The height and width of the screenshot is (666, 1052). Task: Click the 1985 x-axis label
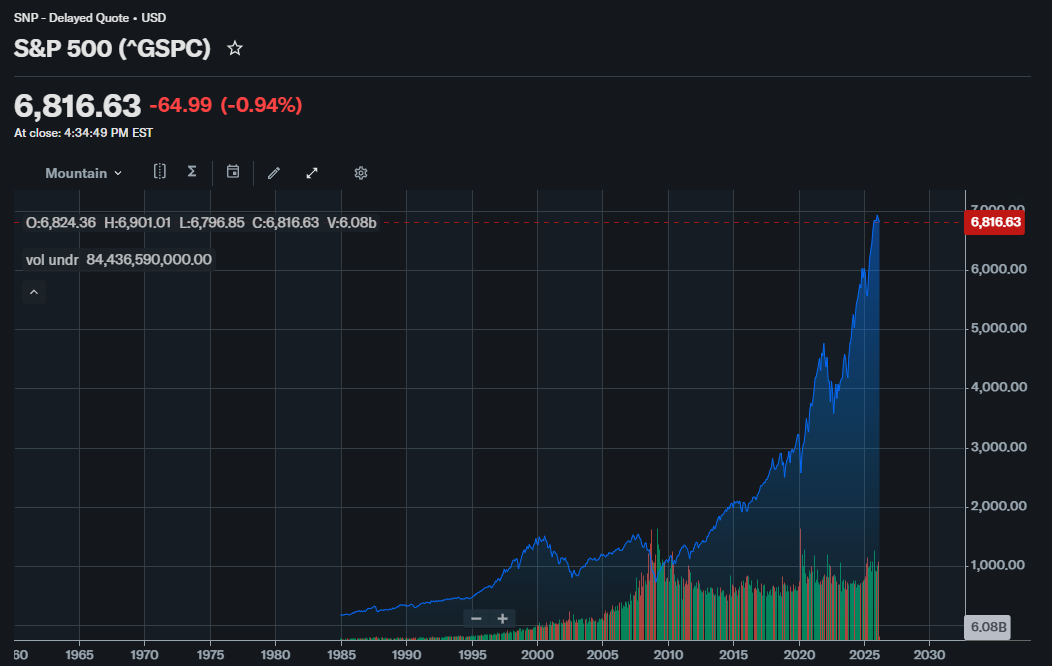click(341, 655)
